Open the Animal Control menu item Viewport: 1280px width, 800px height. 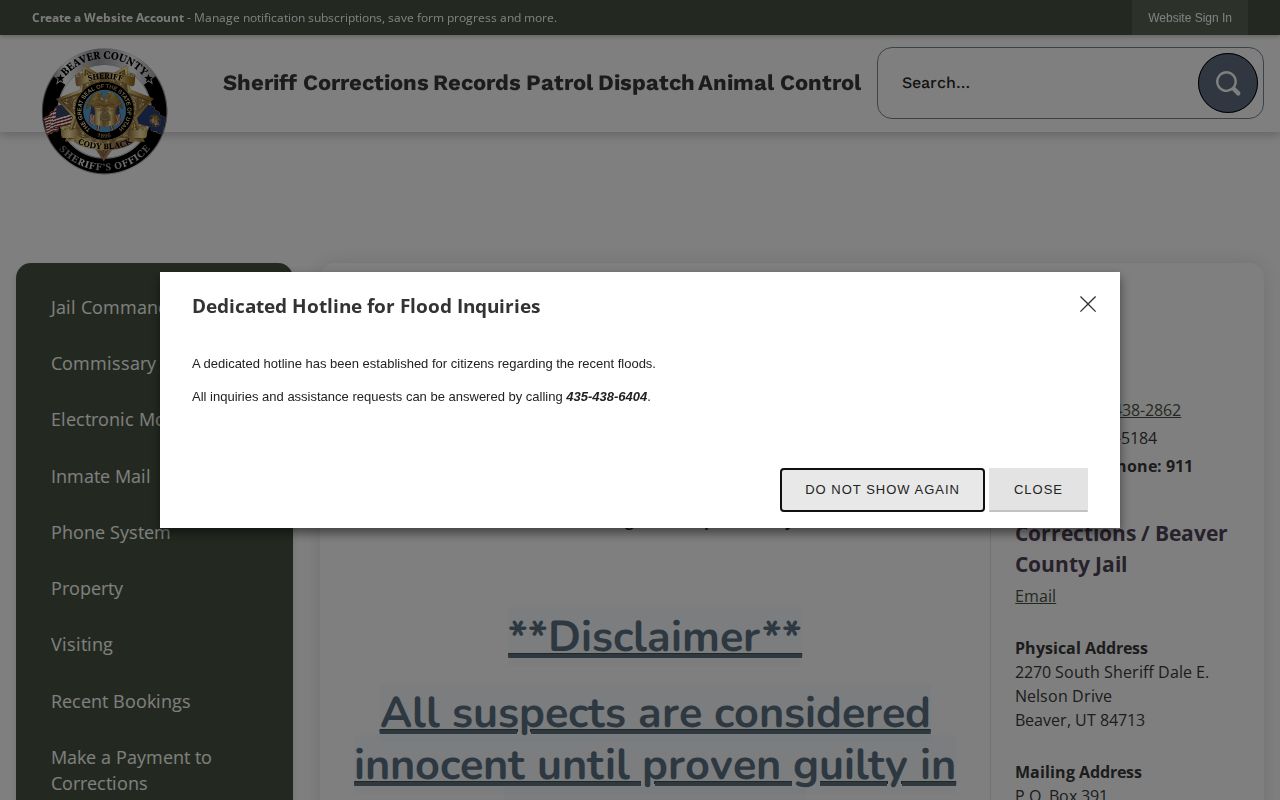pos(779,83)
